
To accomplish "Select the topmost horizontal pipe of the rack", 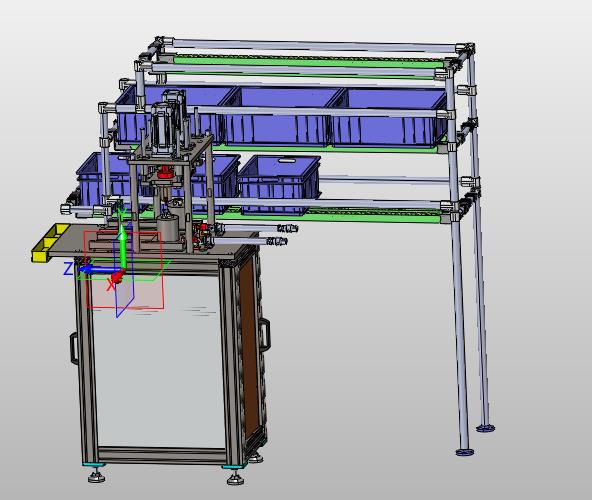I will 314,45.
